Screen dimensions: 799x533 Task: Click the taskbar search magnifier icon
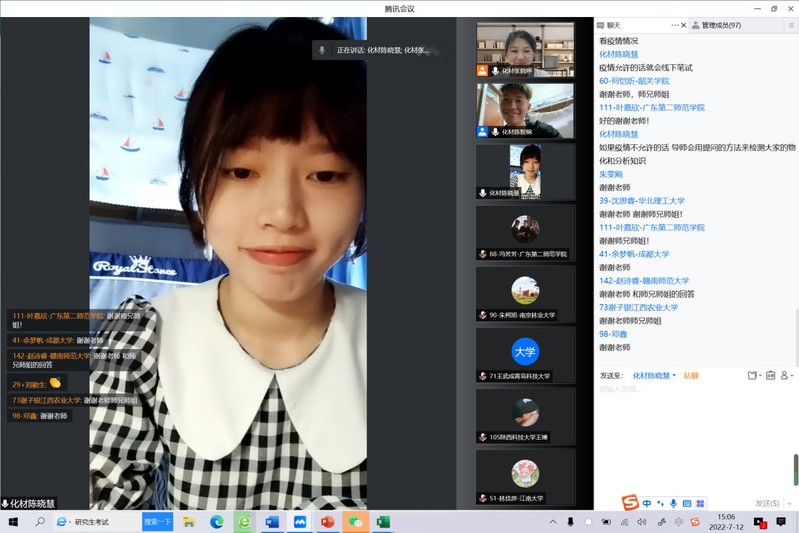pos(41,522)
